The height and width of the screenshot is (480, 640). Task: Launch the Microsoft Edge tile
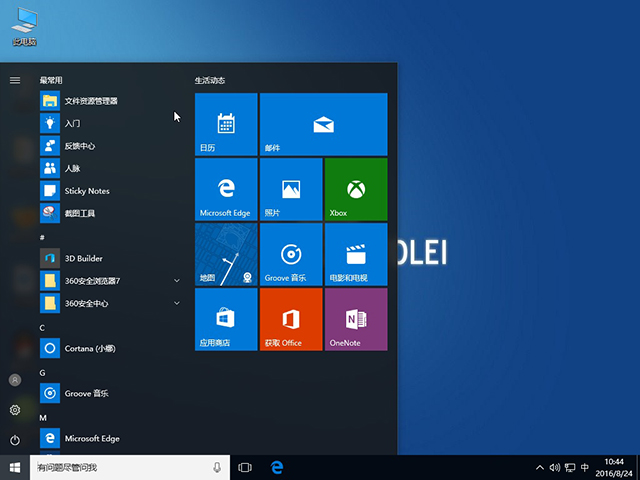(x=226, y=188)
